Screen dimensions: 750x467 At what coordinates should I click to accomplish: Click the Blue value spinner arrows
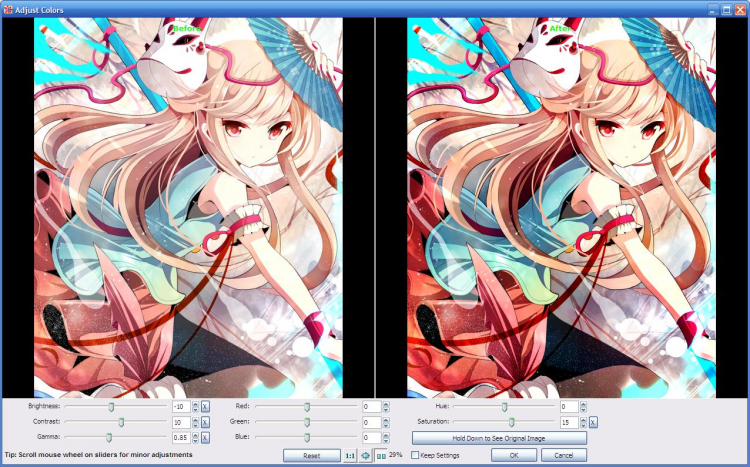386,437
